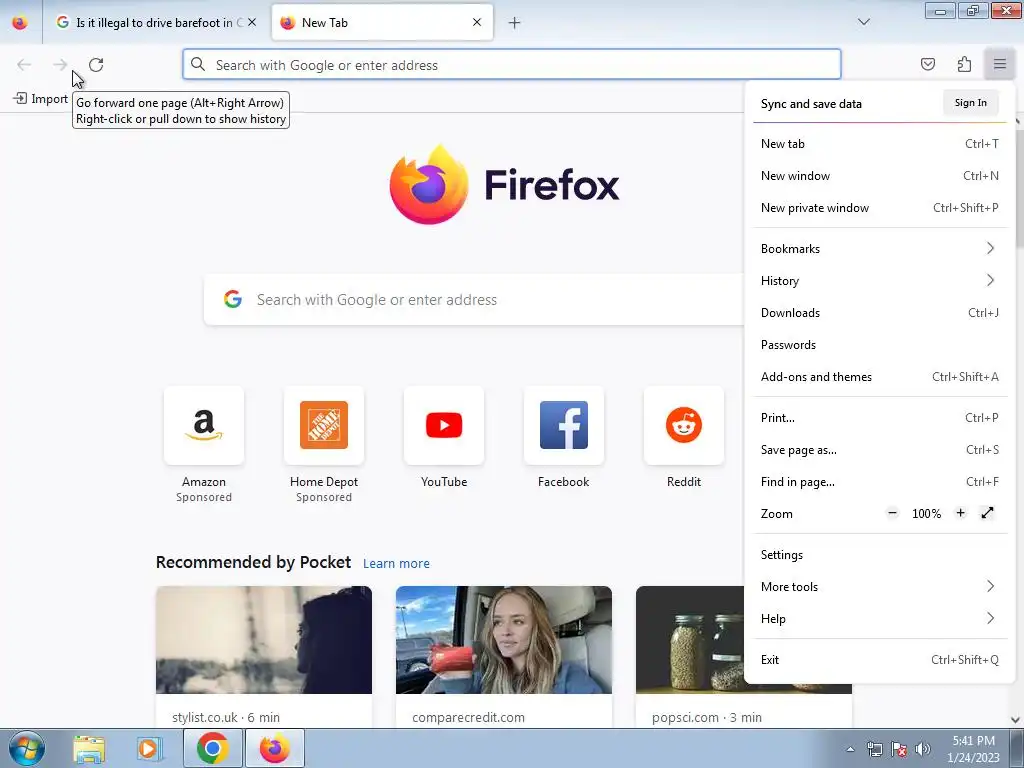Toggle full screen from Zoom row
The height and width of the screenshot is (768, 1024).
pyautogui.click(x=987, y=513)
